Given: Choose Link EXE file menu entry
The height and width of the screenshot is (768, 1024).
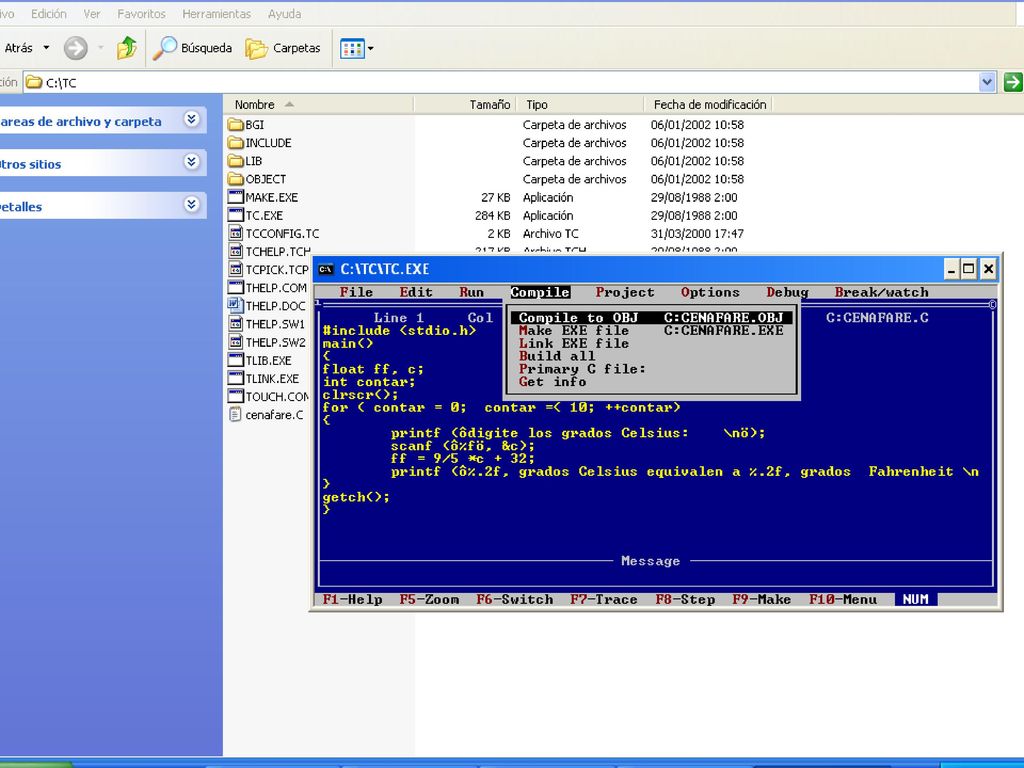Looking at the screenshot, I should 651,344.
